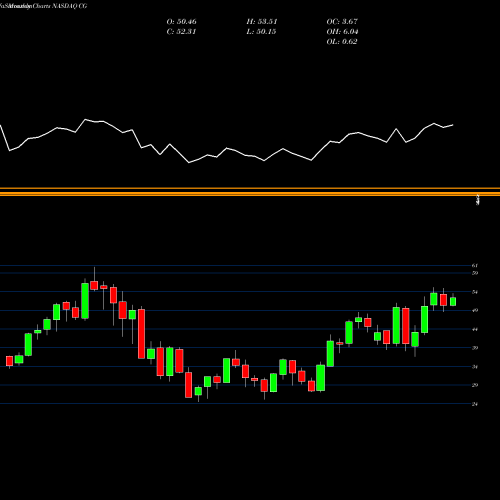Click the white indicator line's last point

point(453,125)
